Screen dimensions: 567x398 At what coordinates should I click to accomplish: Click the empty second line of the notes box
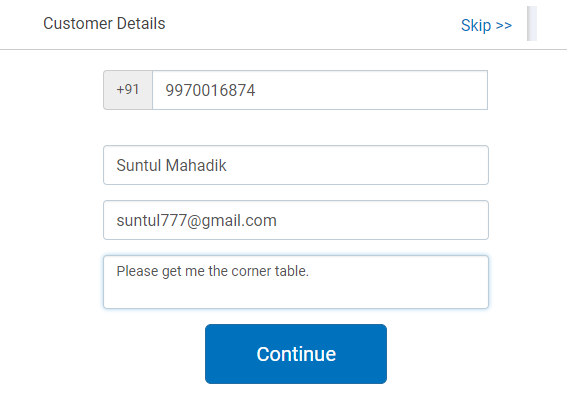coord(296,295)
